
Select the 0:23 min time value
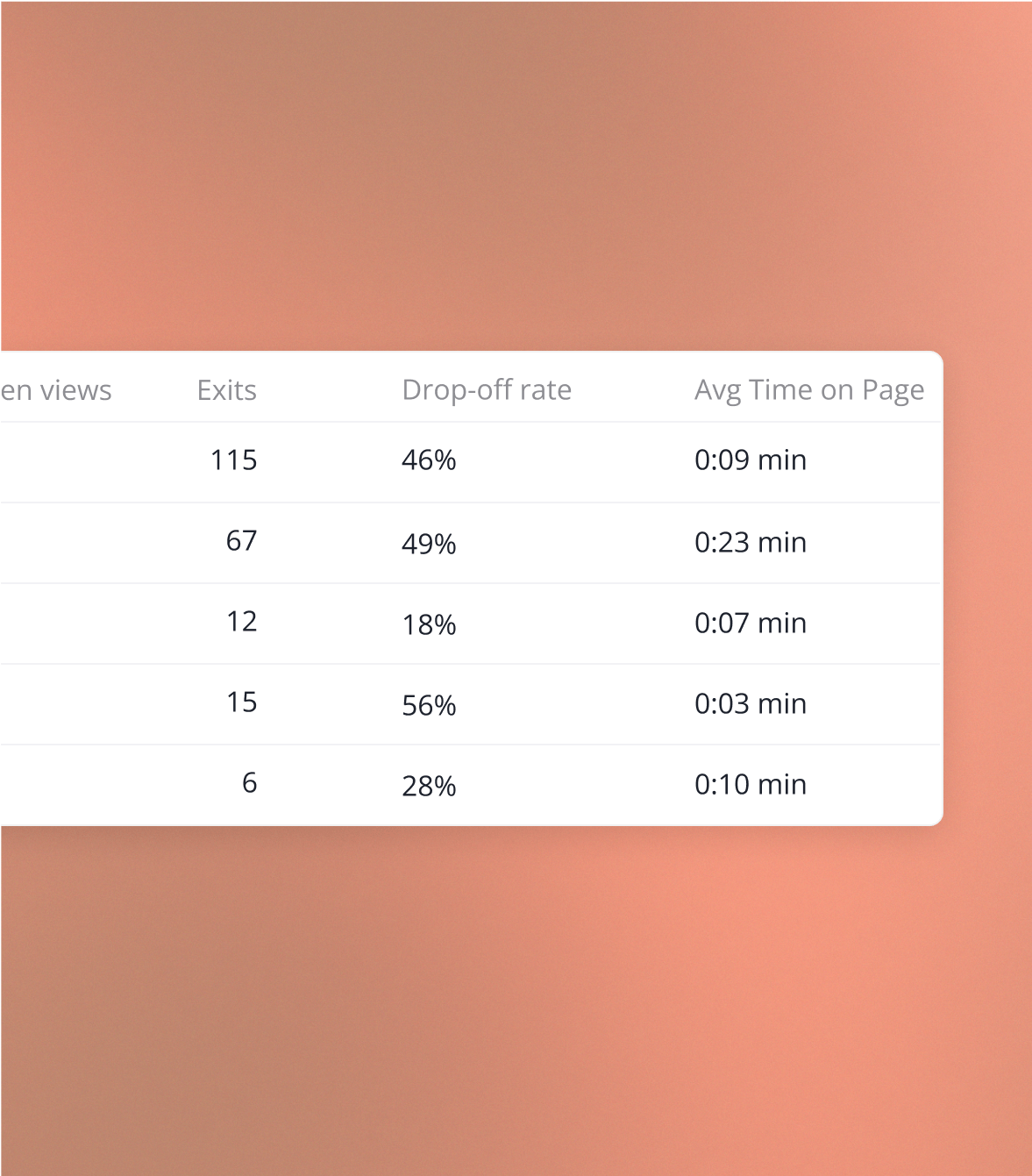pyautogui.click(x=750, y=543)
